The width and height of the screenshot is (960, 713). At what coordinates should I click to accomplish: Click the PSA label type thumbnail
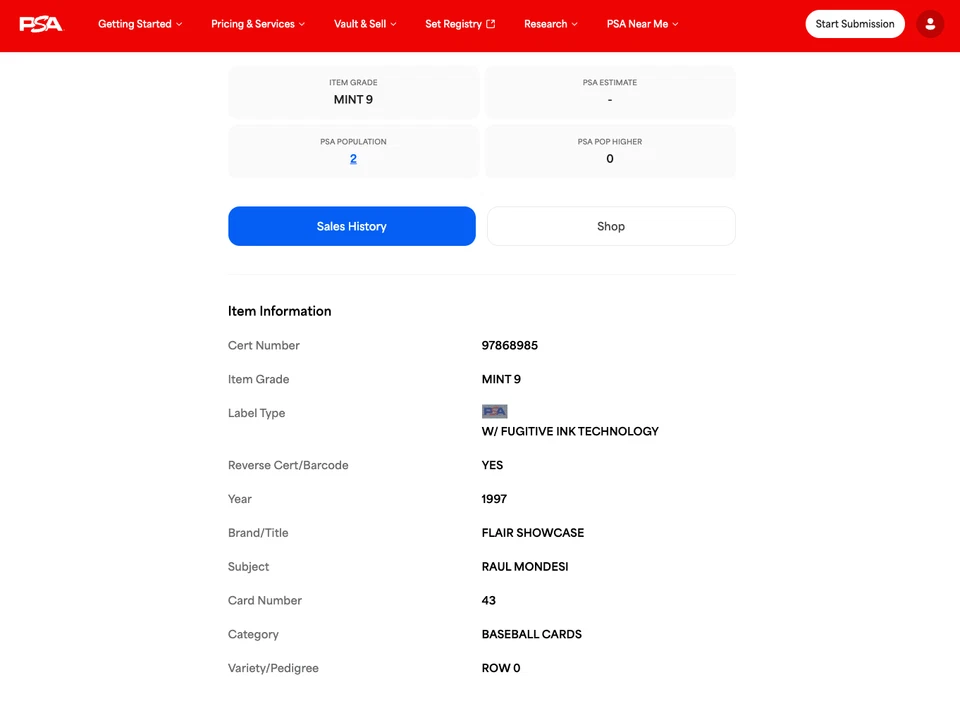[494, 411]
